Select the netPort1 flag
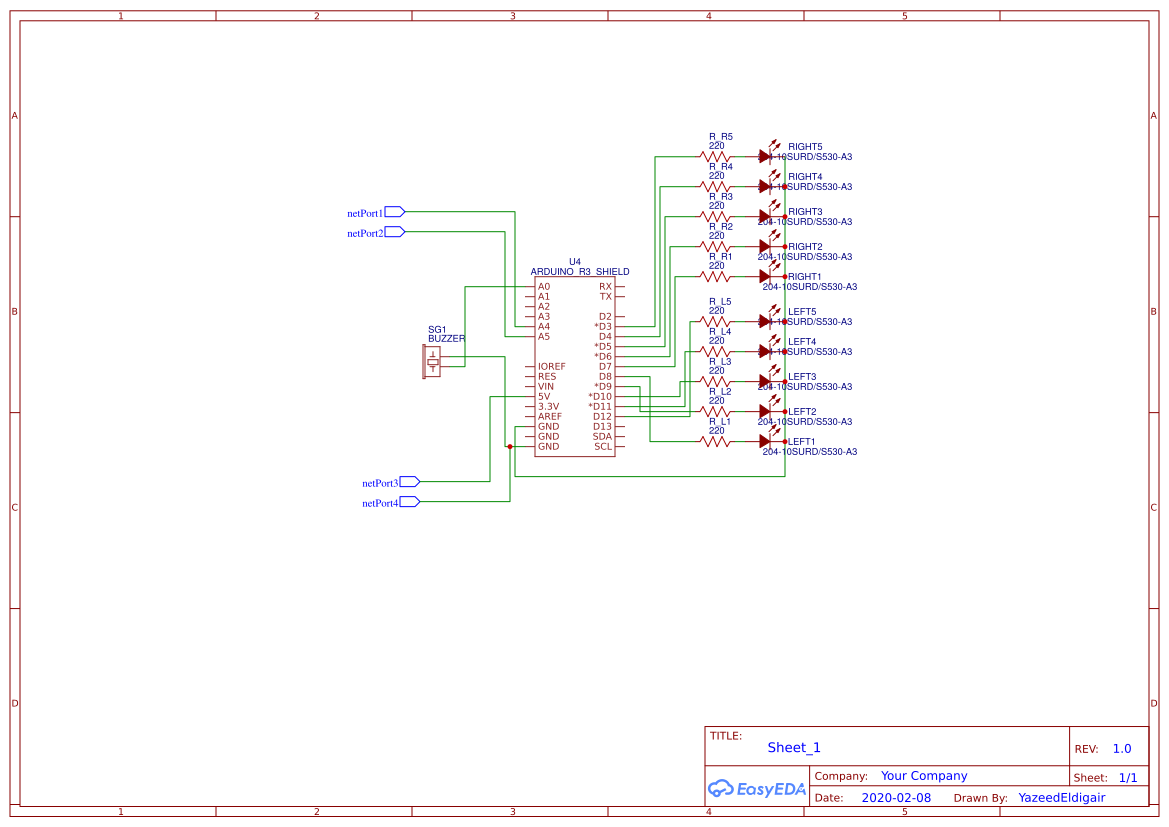Viewport: 1169px width, 827px height. pos(374,212)
